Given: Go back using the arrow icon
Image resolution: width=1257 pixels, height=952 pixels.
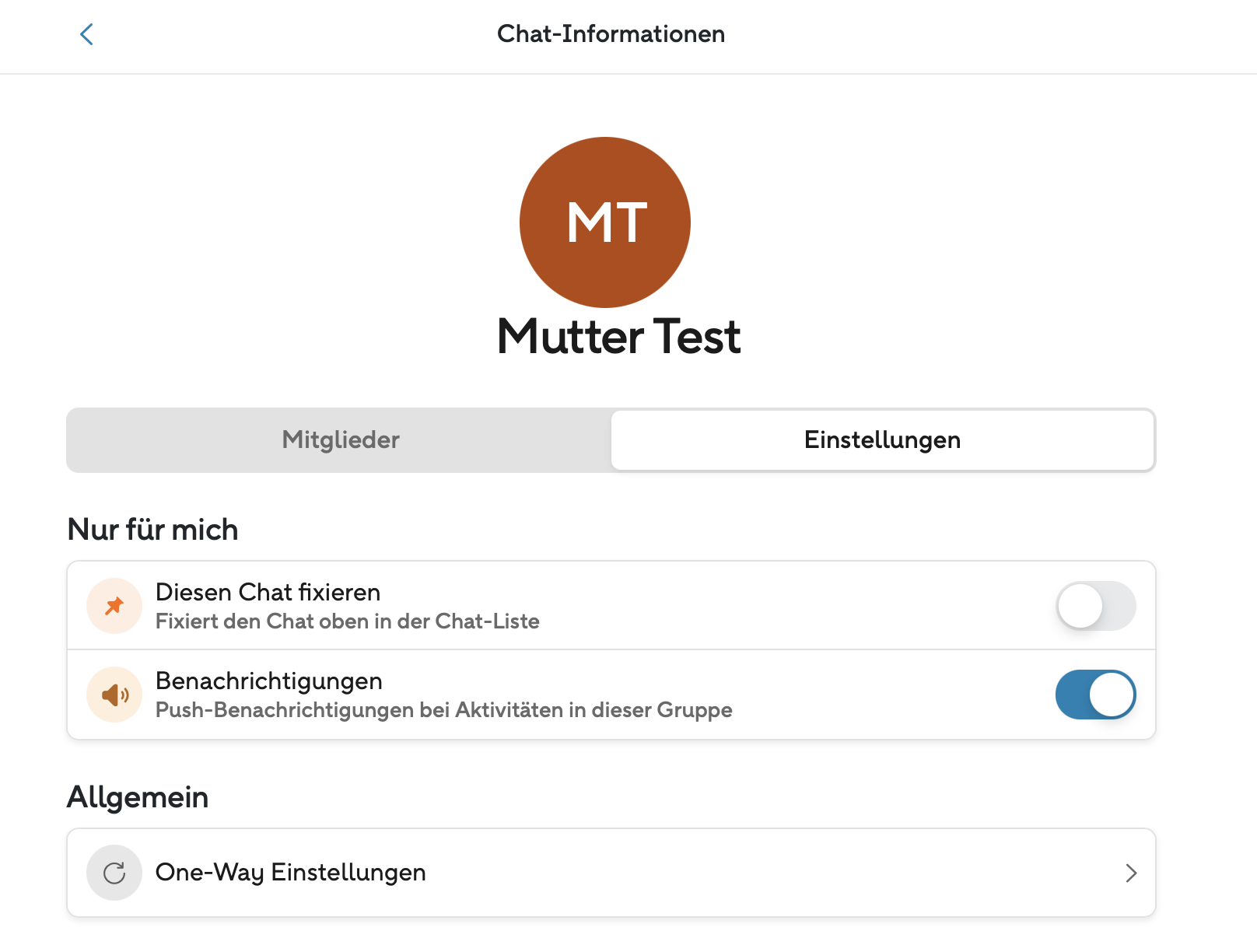Looking at the screenshot, I should click(x=86, y=34).
